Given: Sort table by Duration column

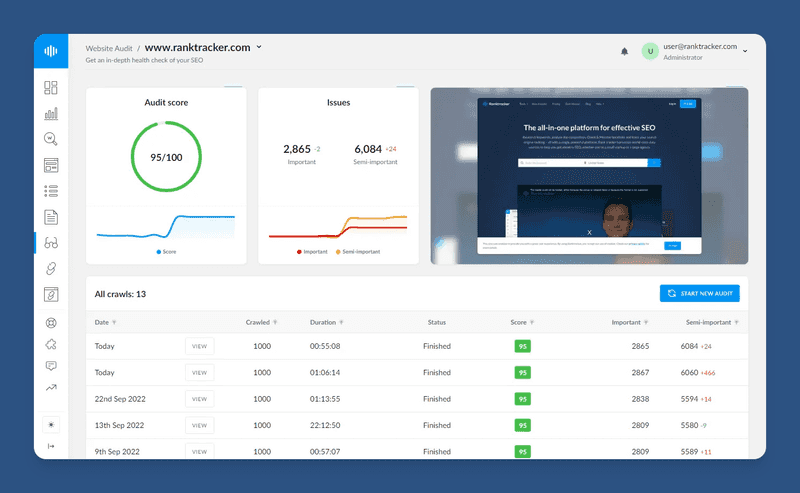Looking at the screenshot, I should click(327, 323).
